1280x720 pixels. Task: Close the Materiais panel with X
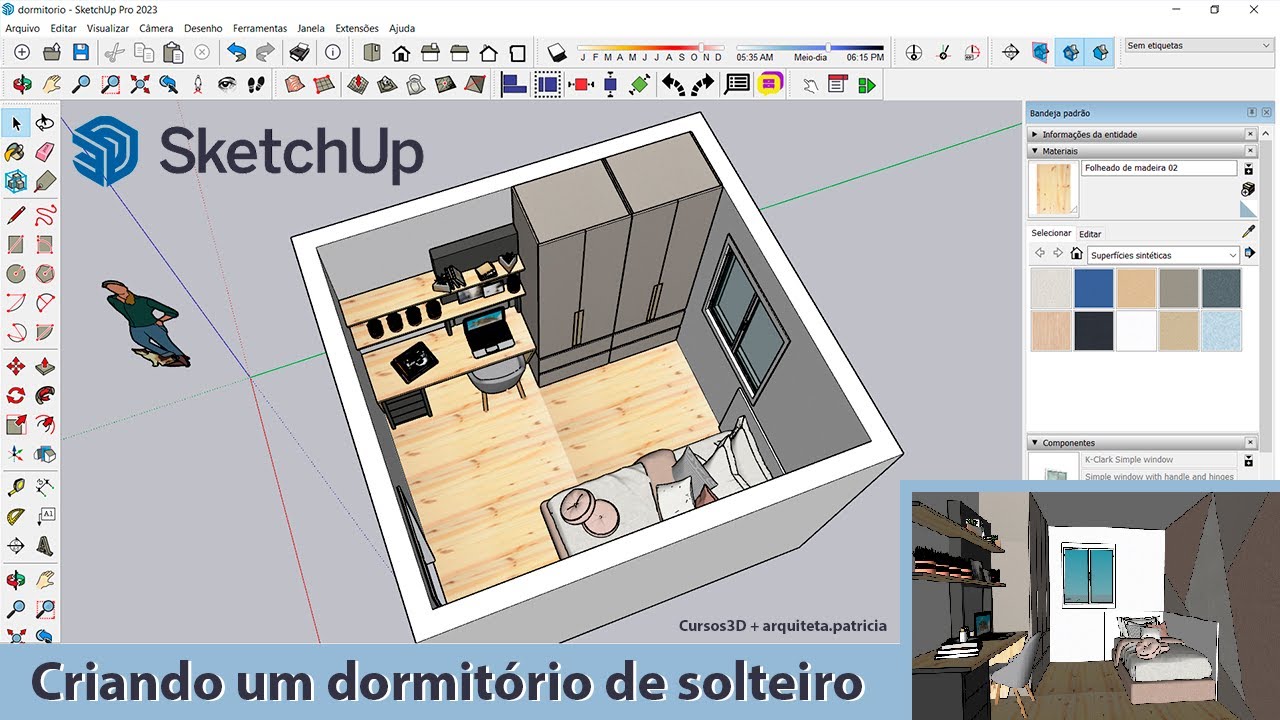click(1250, 151)
